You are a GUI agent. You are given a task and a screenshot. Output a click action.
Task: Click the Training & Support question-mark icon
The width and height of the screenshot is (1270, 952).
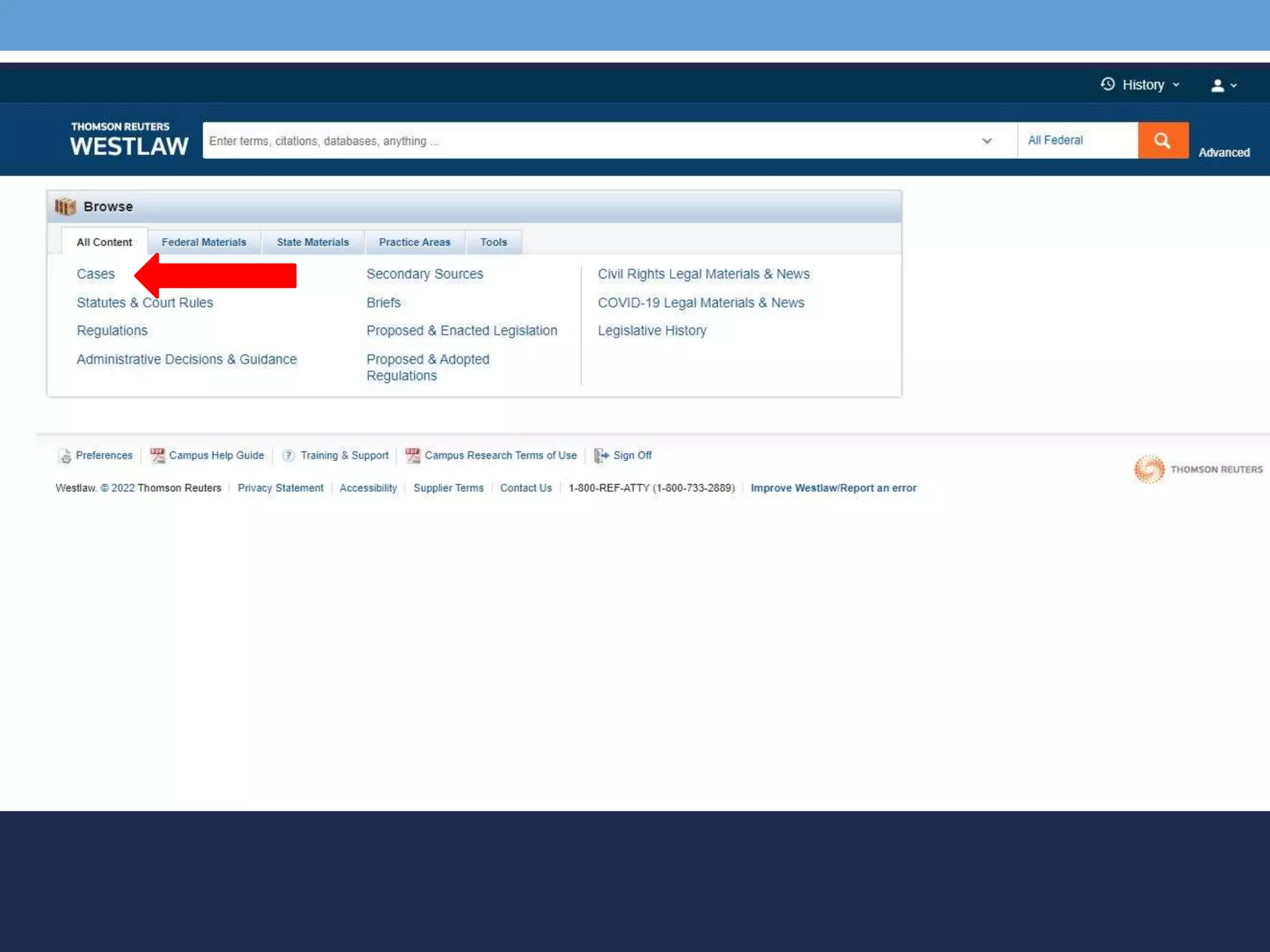288,456
